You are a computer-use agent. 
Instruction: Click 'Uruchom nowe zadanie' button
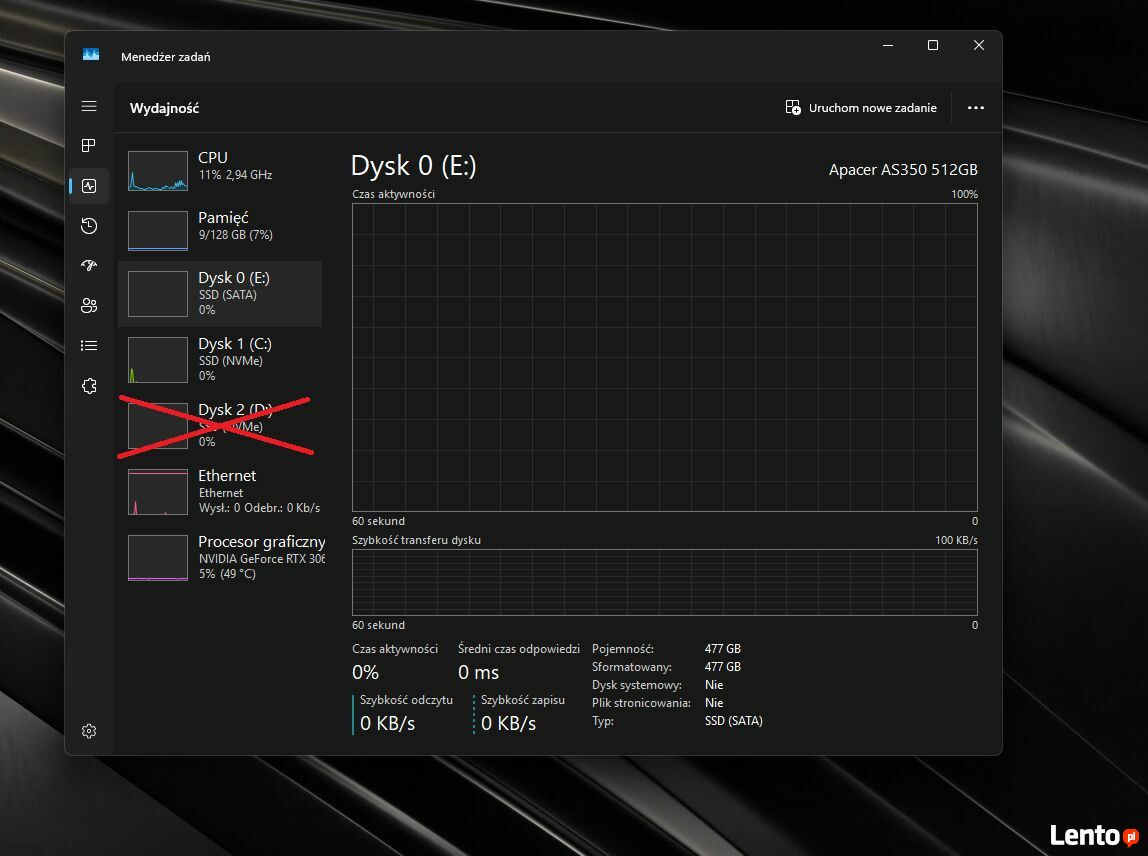coord(861,108)
